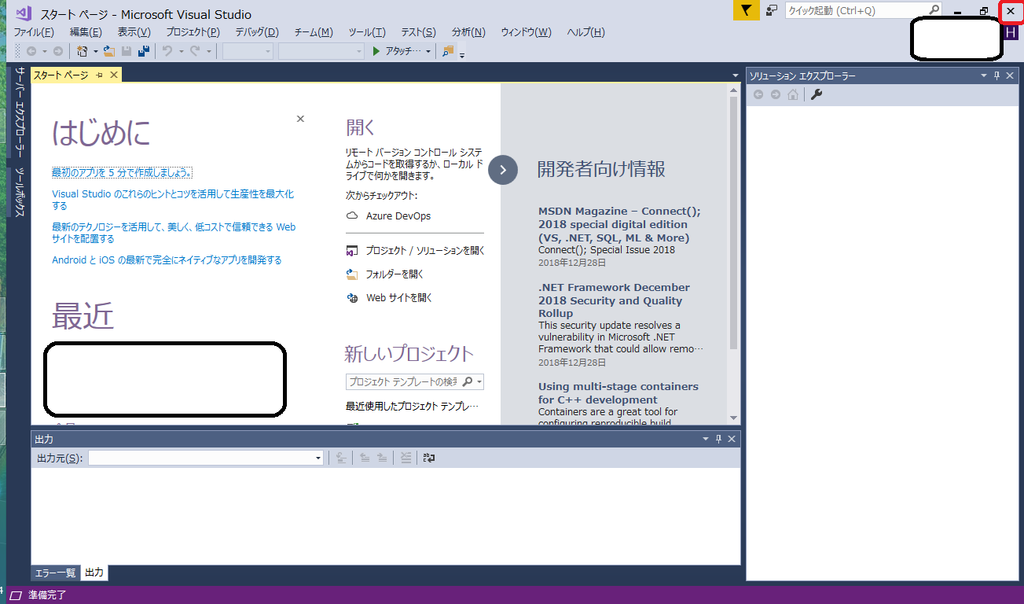
Task: Open the 編集(E) menu
Action: [x=86, y=32]
